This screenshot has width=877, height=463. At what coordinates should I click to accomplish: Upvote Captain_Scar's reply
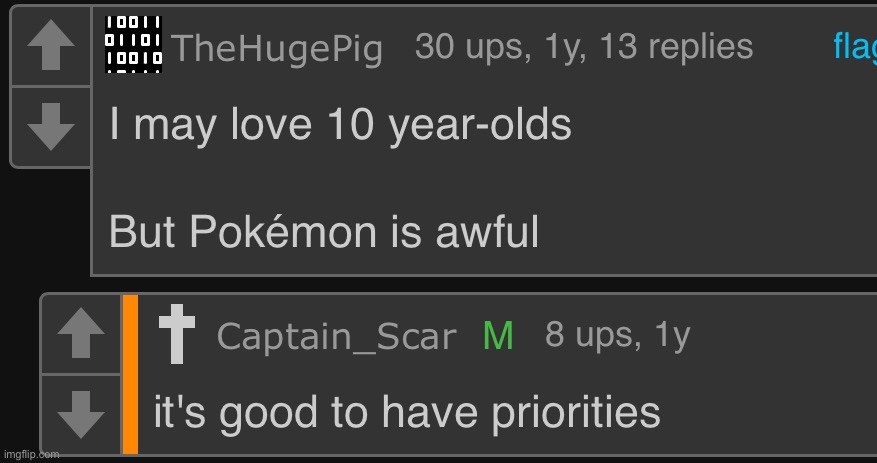click(81, 334)
